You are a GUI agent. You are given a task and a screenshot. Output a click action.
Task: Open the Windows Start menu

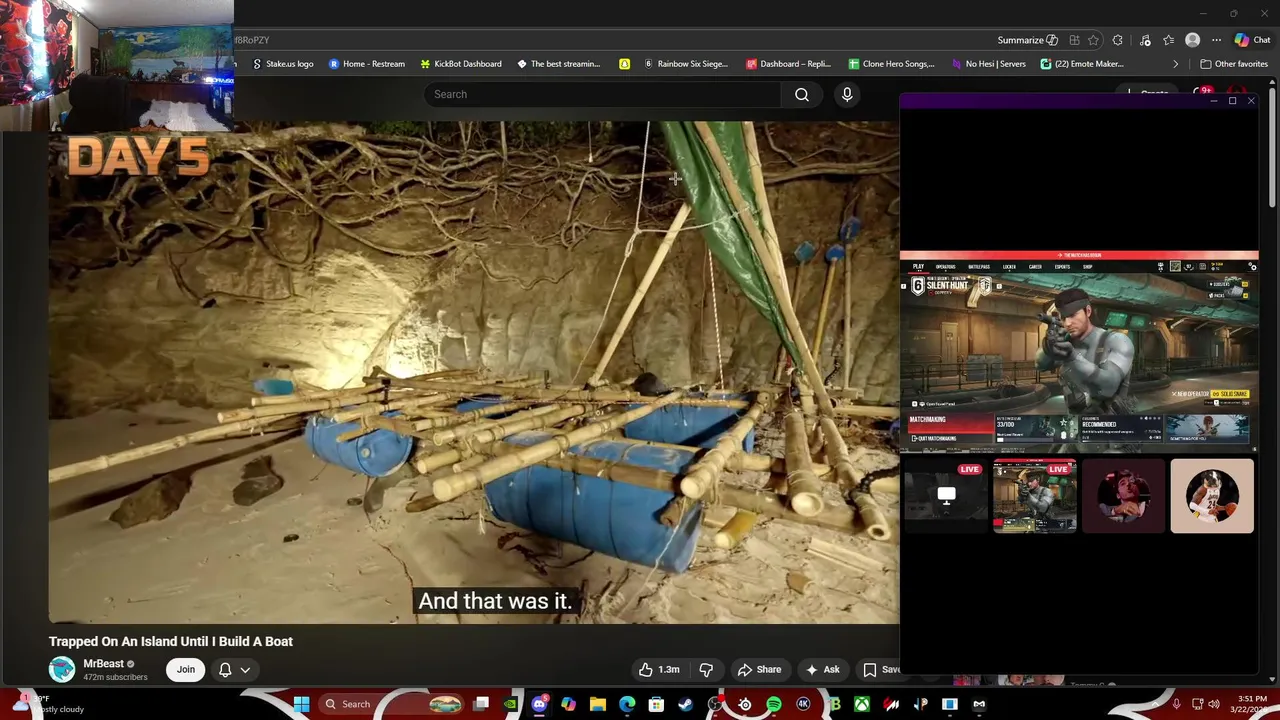[301, 704]
